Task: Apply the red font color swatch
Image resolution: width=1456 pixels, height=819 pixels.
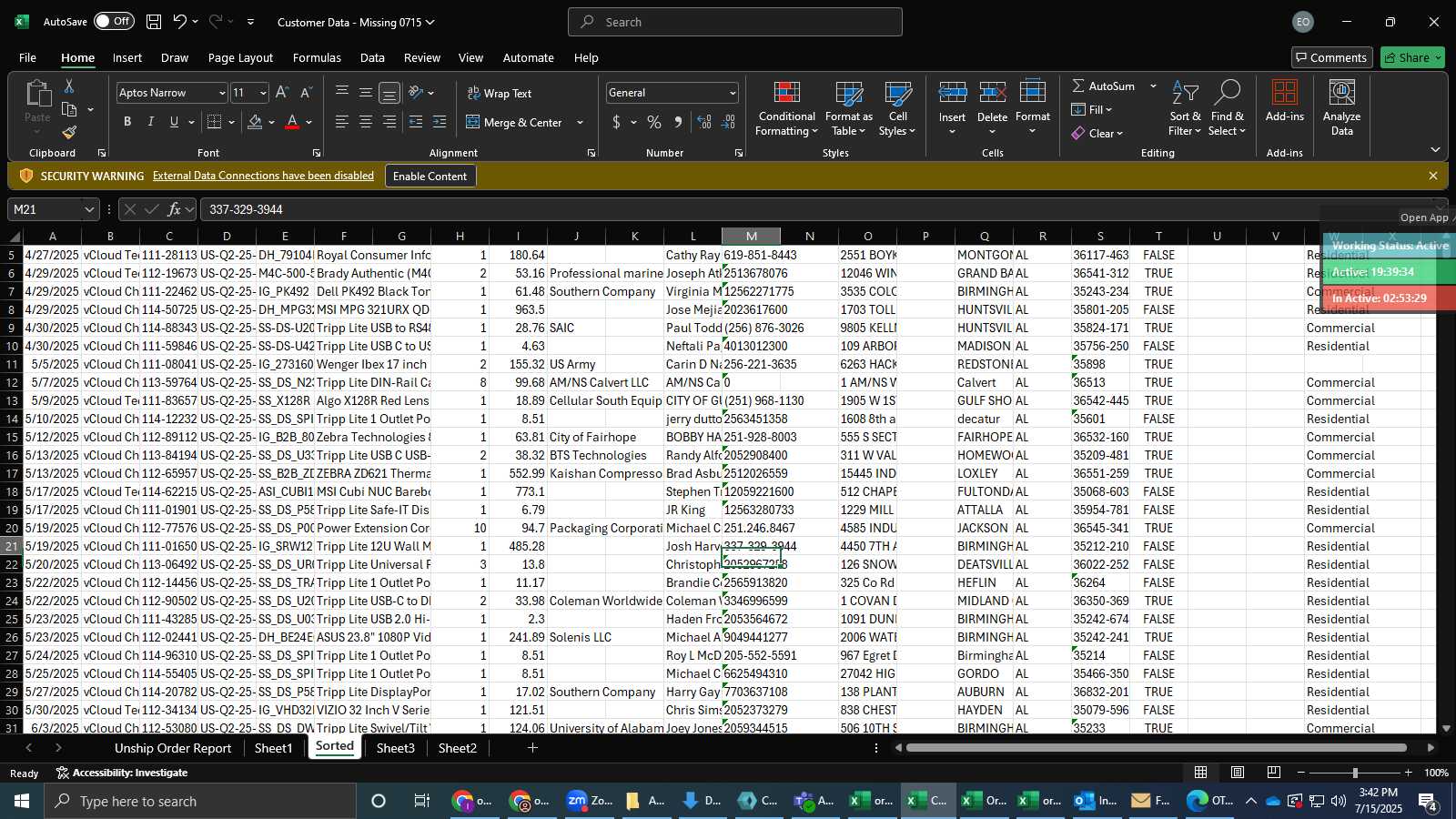Action: click(292, 122)
